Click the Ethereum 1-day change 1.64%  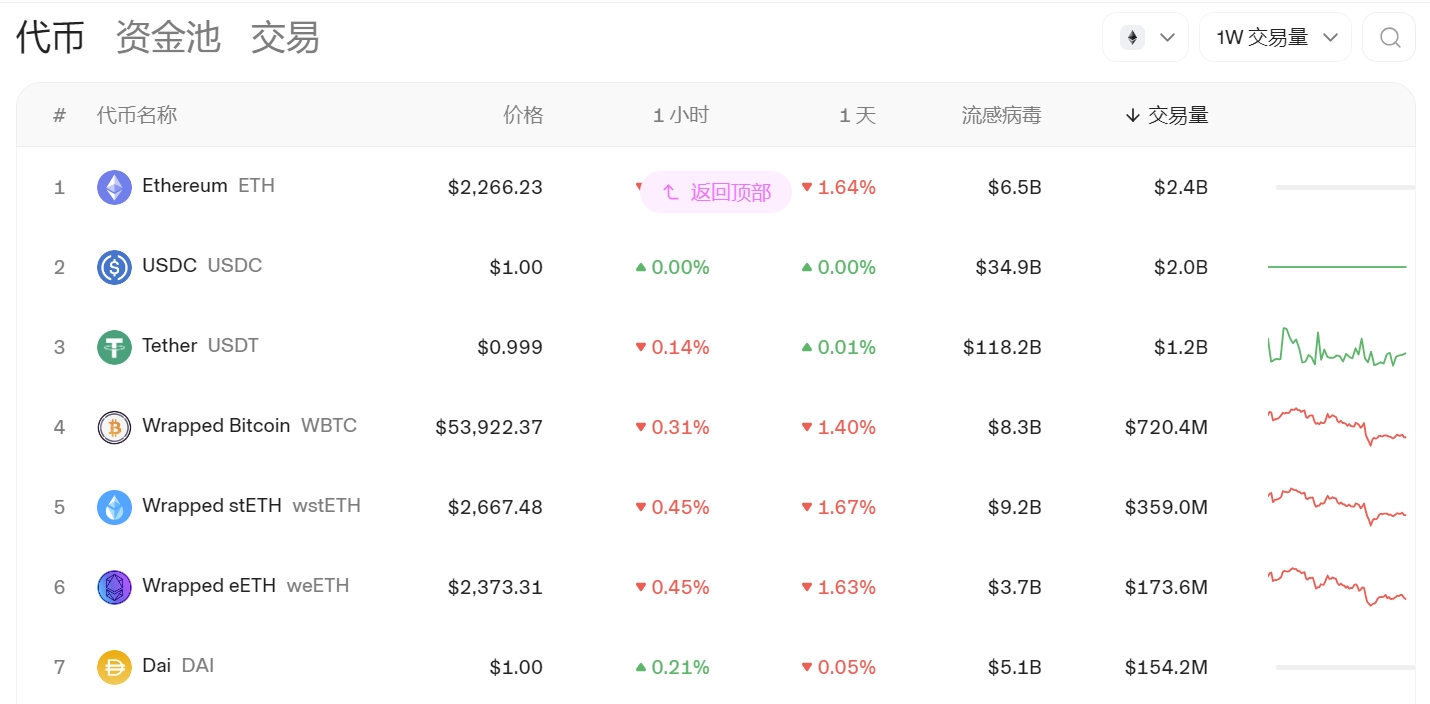838,187
